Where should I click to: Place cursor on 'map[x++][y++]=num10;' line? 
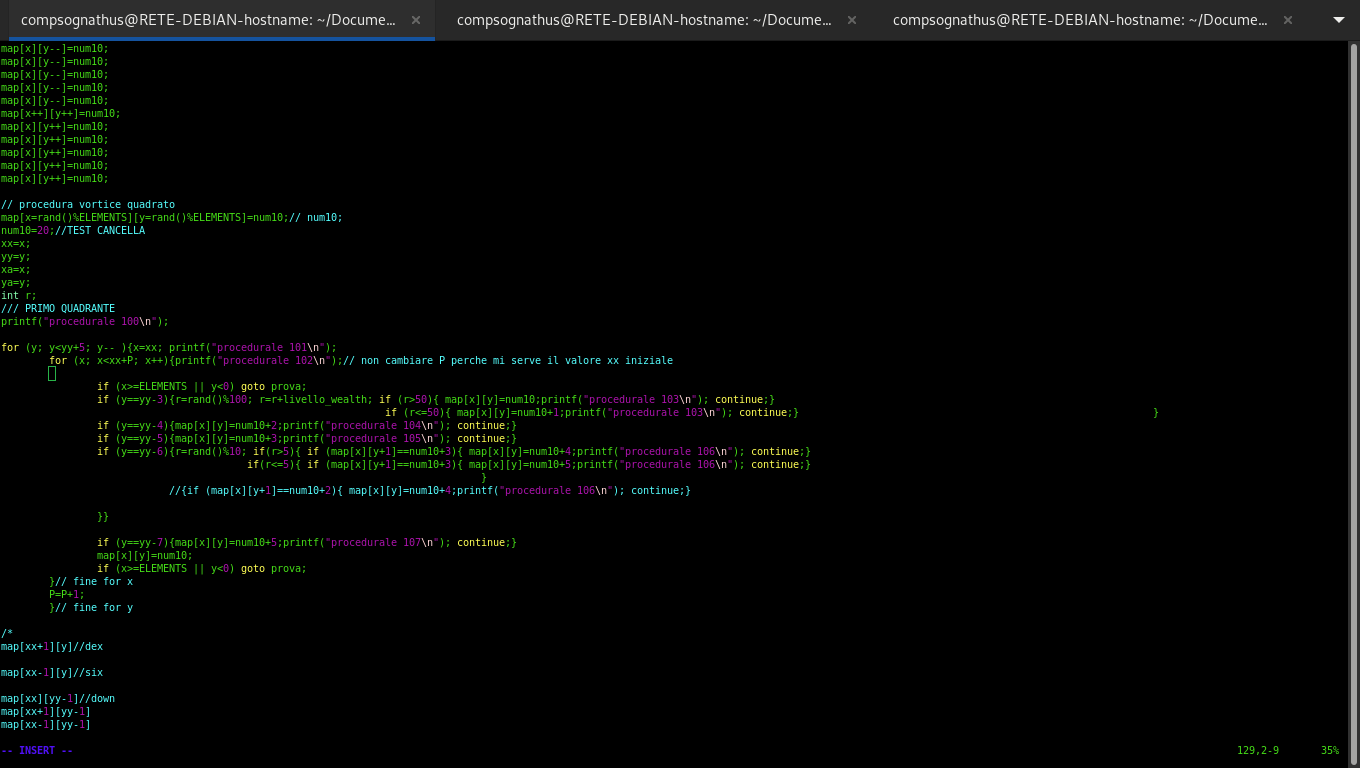[61, 113]
